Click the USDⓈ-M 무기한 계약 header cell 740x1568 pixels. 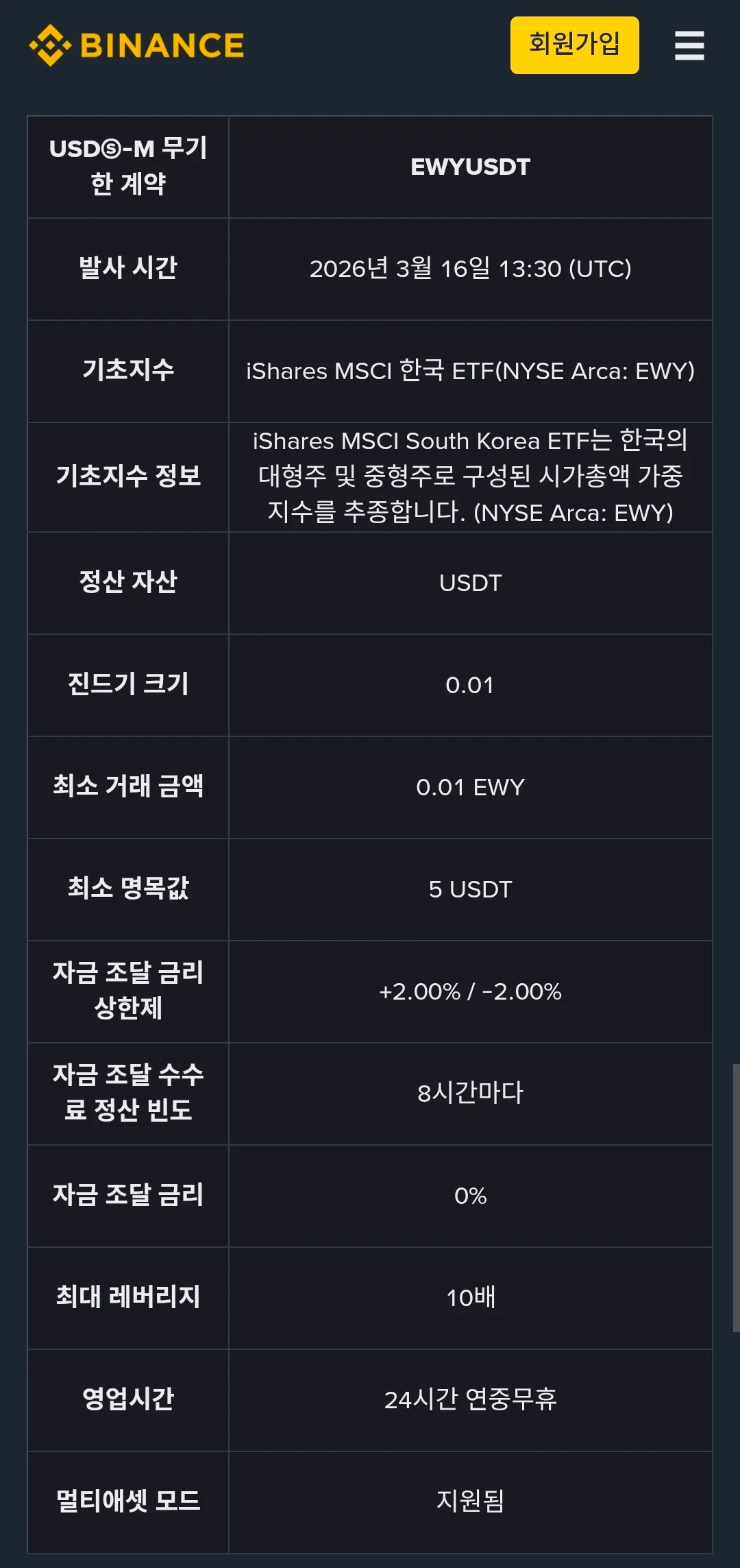coord(127,167)
